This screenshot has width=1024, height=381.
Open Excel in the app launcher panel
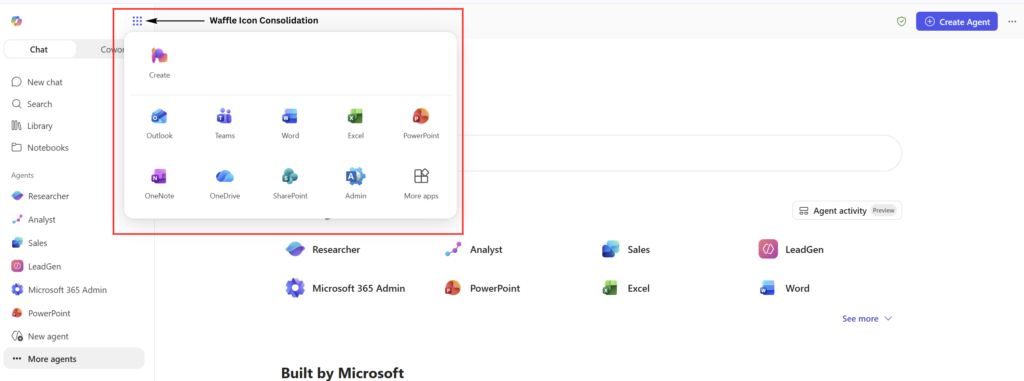click(x=355, y=124)
